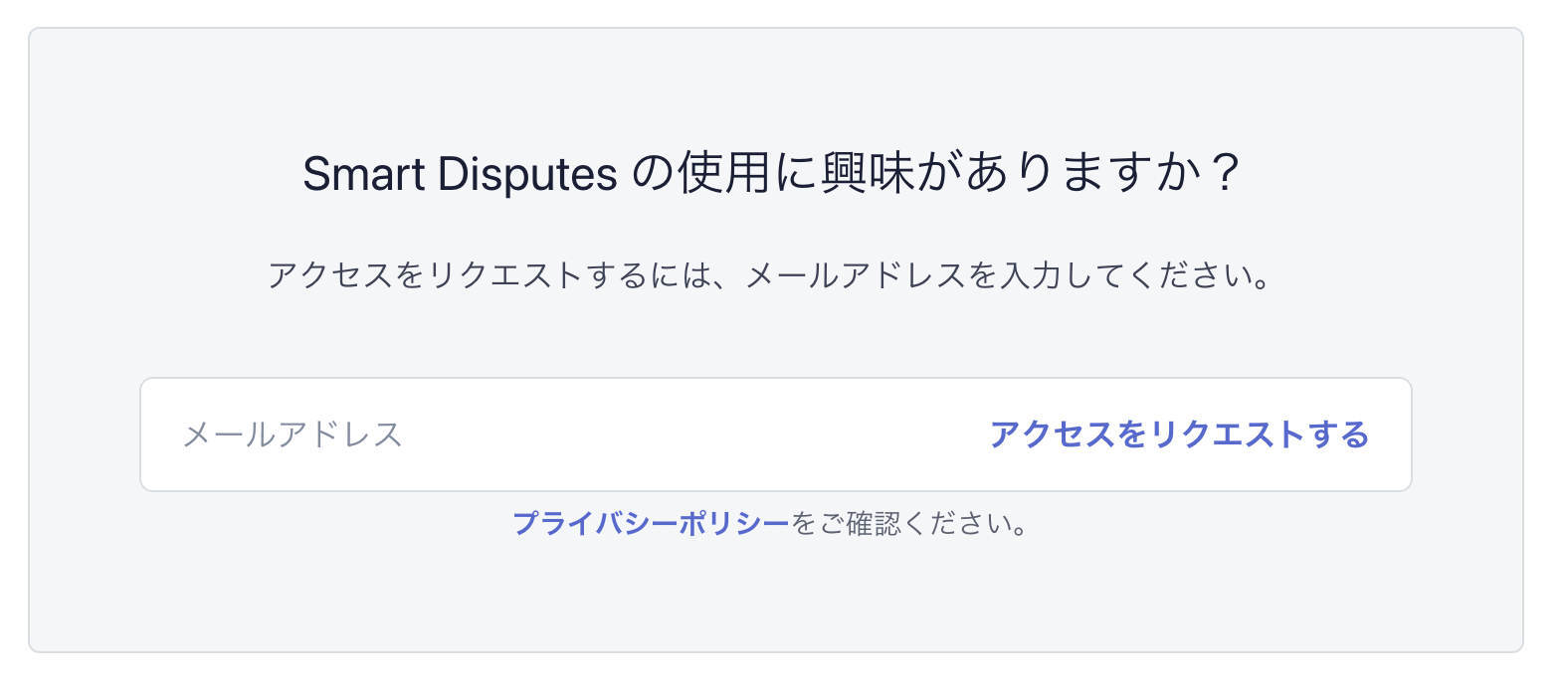
Task: Click the gray card background below the policy line
Action: (x=776, y=597)
